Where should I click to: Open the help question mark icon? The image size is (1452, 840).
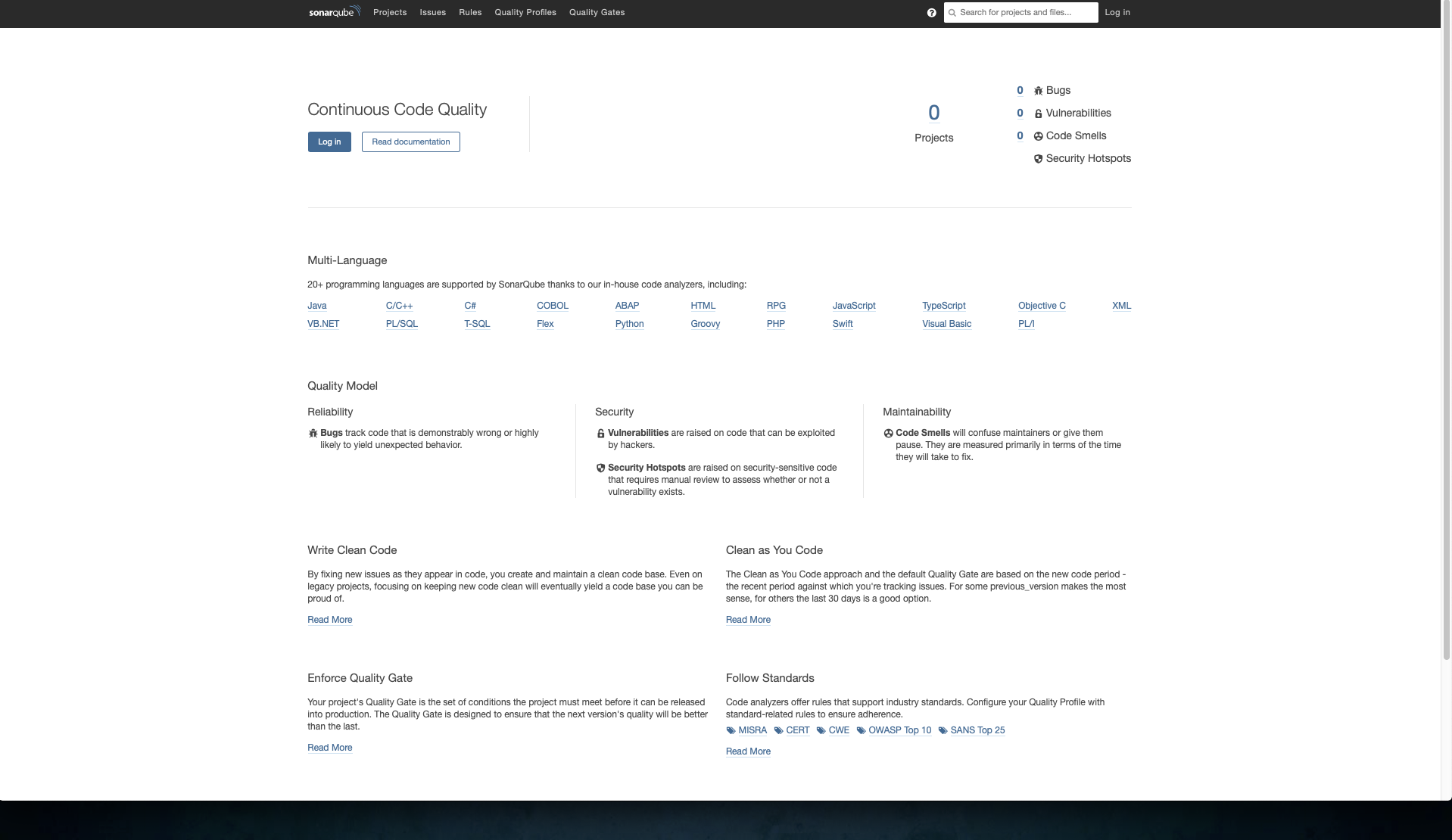(931, 13)
